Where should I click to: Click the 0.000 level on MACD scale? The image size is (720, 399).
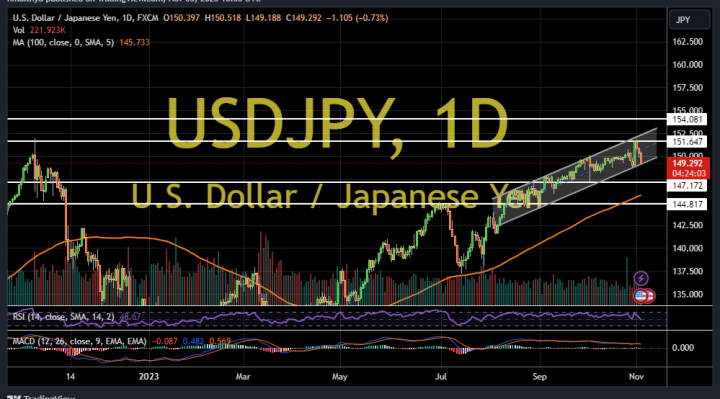point(683,348)
